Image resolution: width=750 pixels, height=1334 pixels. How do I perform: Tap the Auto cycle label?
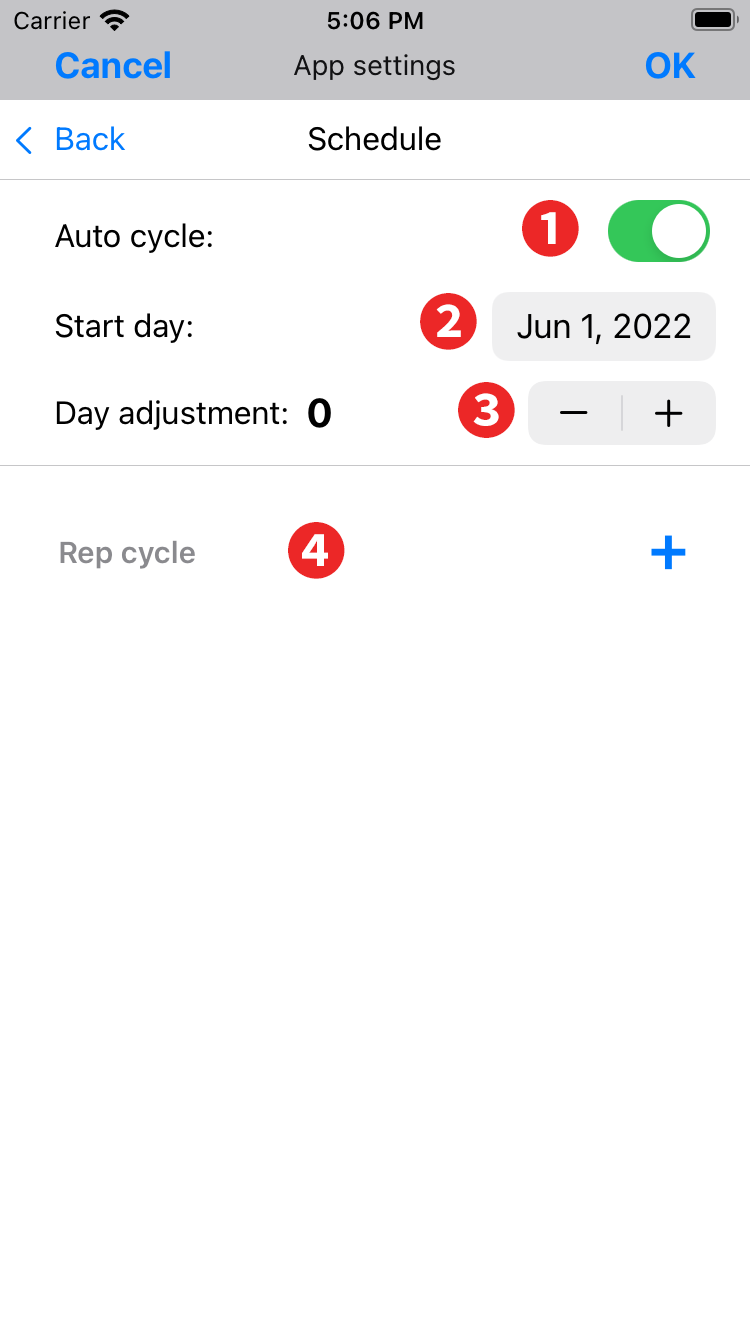tap(134, 237)
